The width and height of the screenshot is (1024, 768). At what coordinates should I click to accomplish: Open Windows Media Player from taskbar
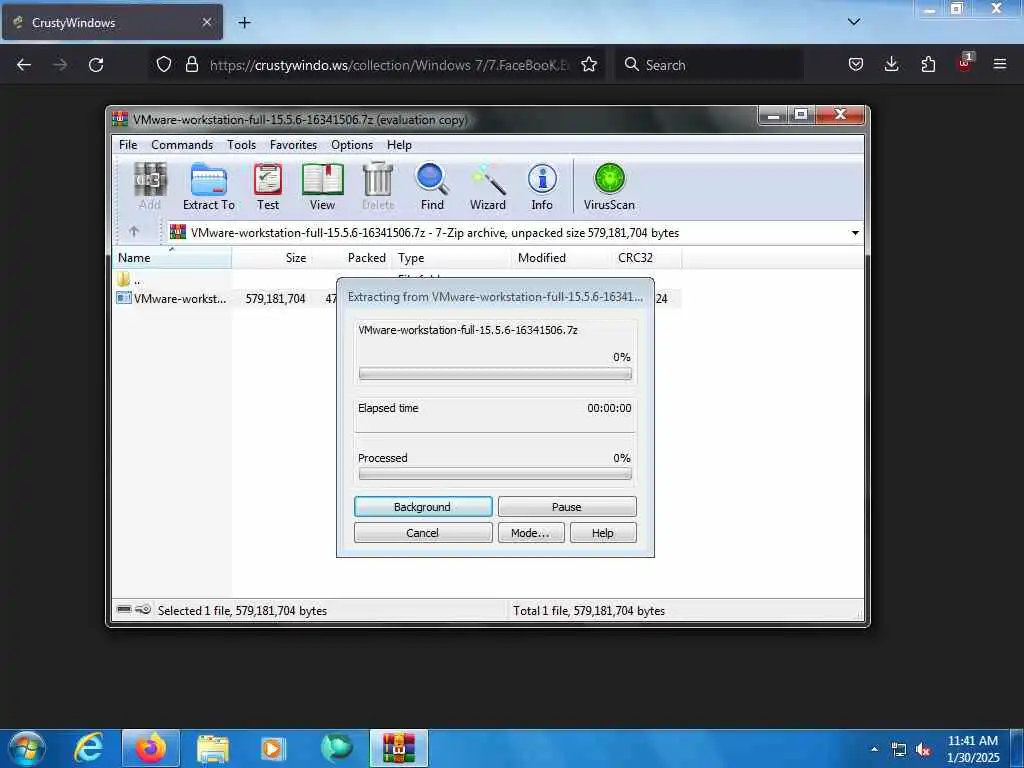[274, 748]
